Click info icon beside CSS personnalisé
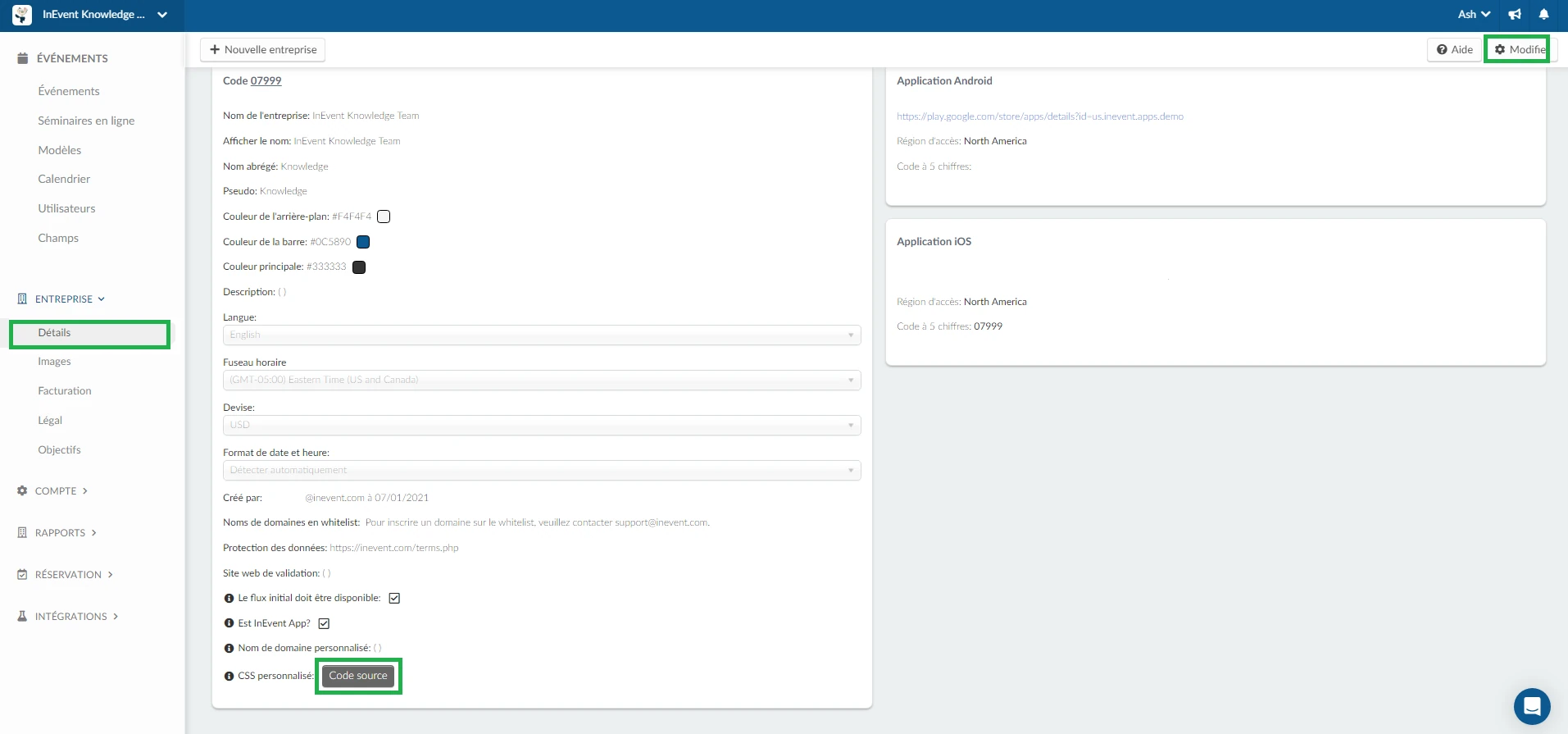1568x734 pixels. pos(229,677)
